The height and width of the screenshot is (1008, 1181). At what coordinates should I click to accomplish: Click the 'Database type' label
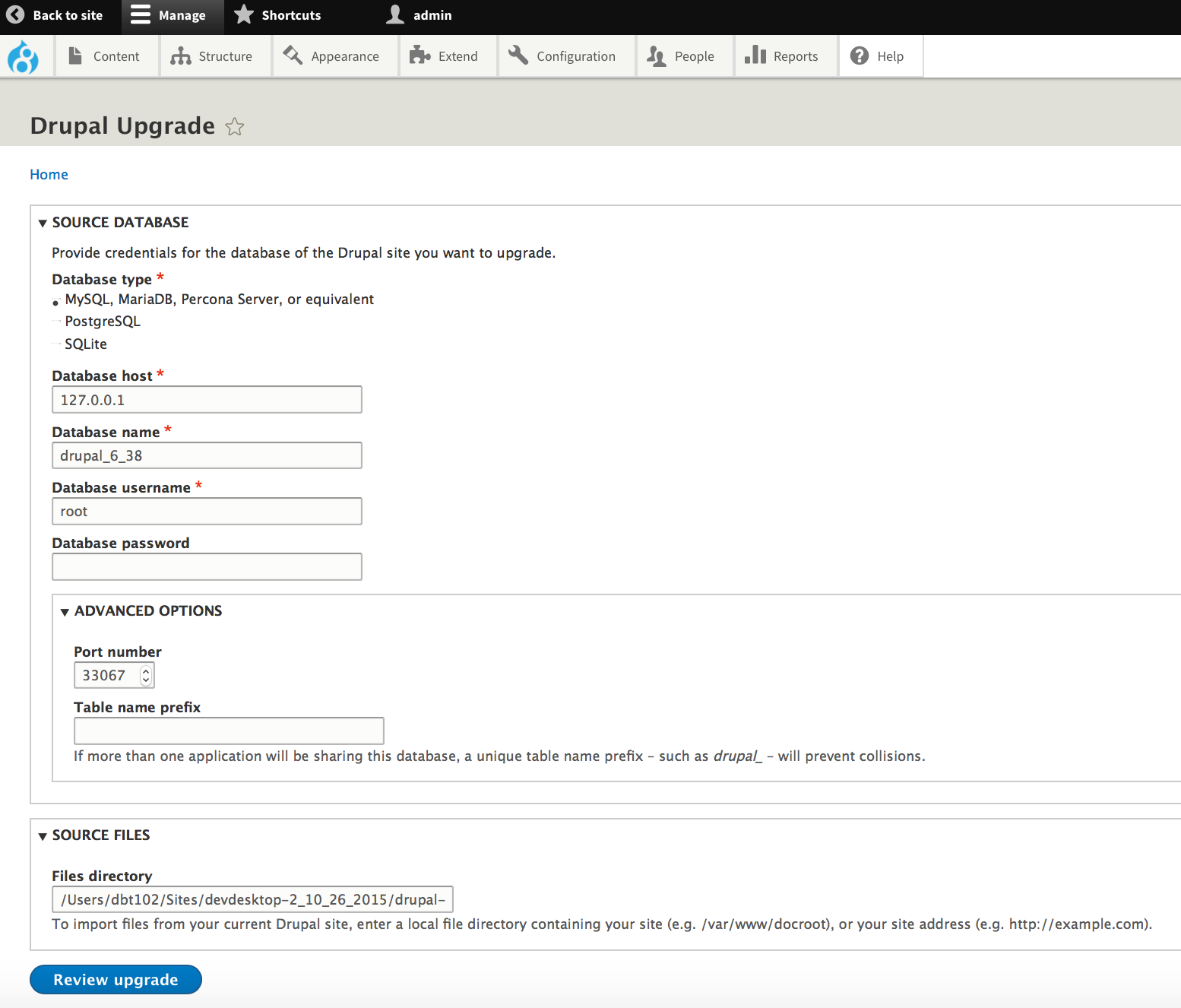click(x=102, y=280)
